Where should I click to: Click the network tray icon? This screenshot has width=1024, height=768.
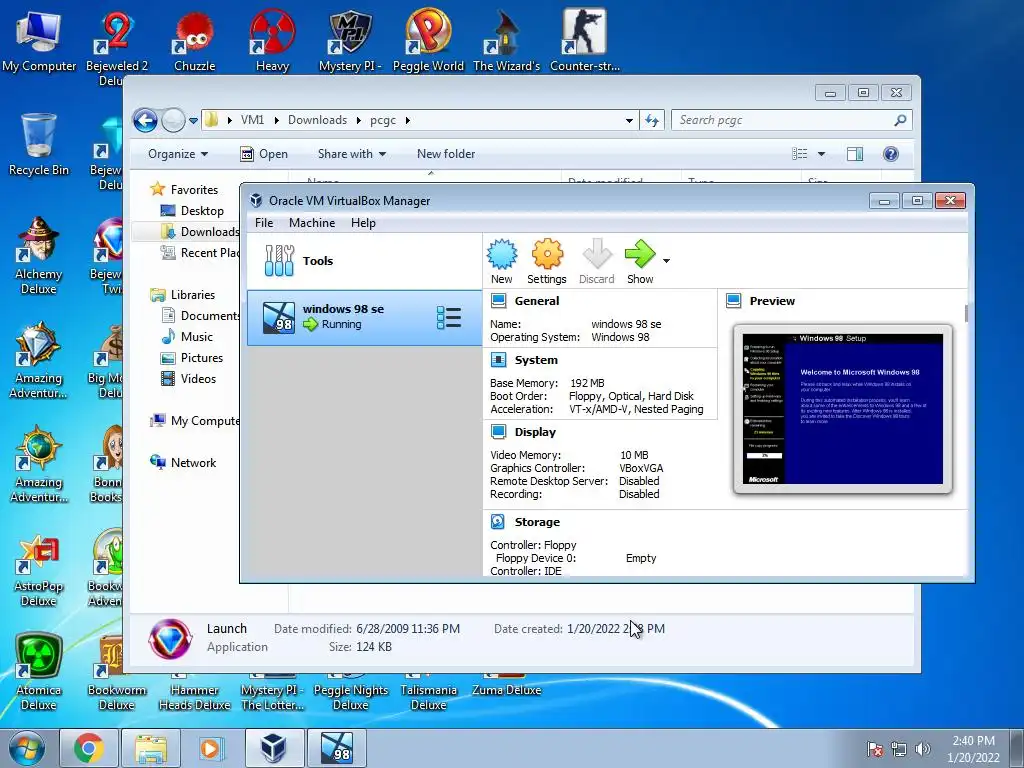(x=899, y=749)
